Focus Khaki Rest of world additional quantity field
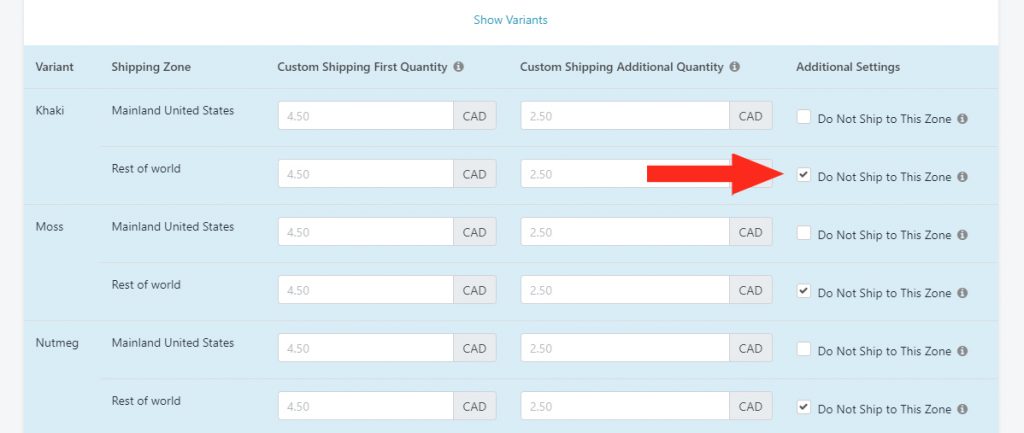The height and width of the screenshot is (433, 1024). 625,174
